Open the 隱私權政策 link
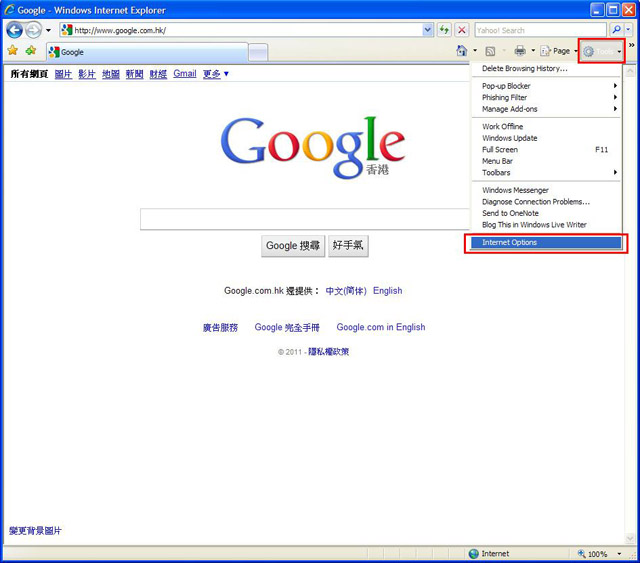Image resolution: width=640 pixels, height=563 pixels. click(329, 352)
